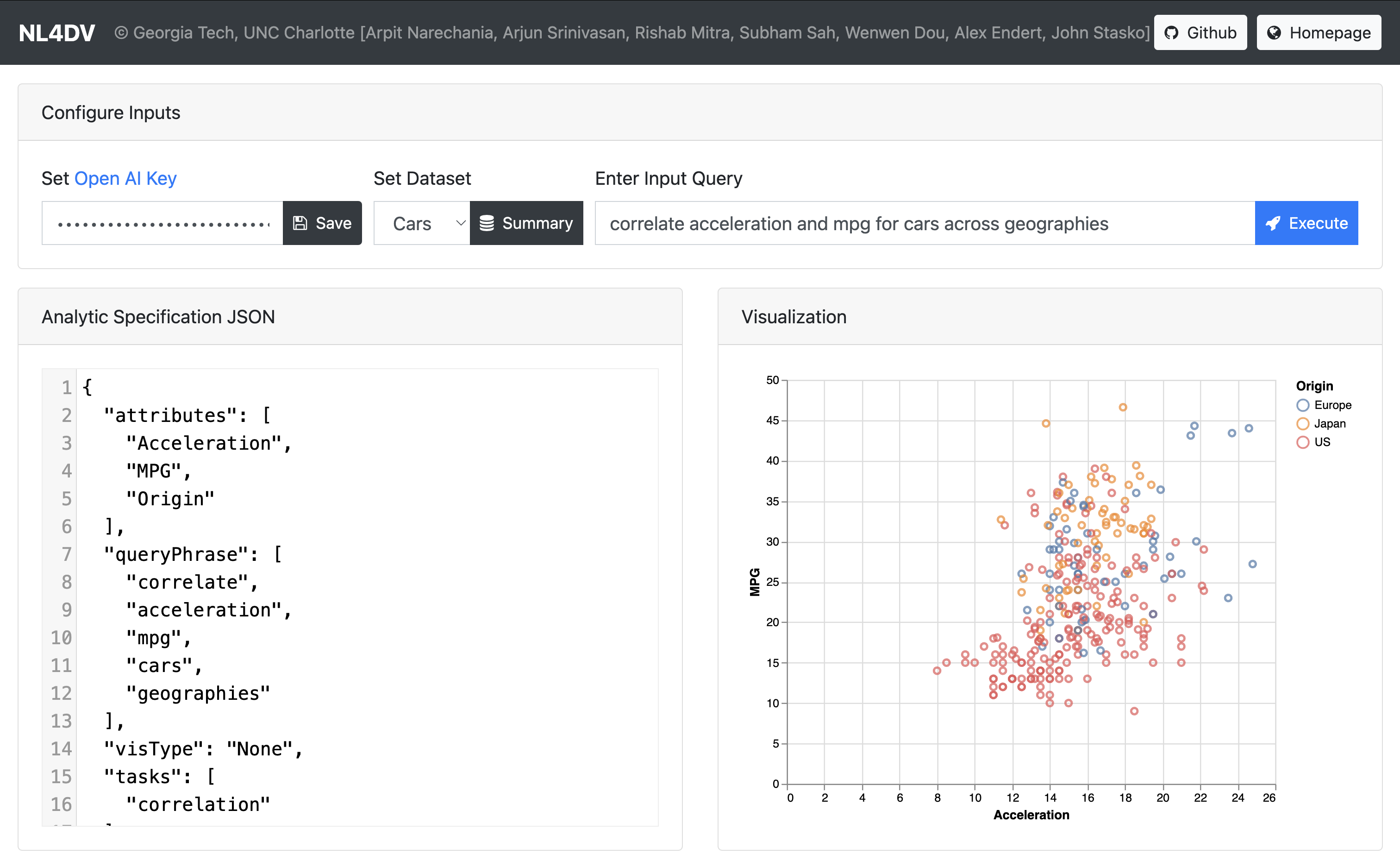Click the Save button

point(322,223)
